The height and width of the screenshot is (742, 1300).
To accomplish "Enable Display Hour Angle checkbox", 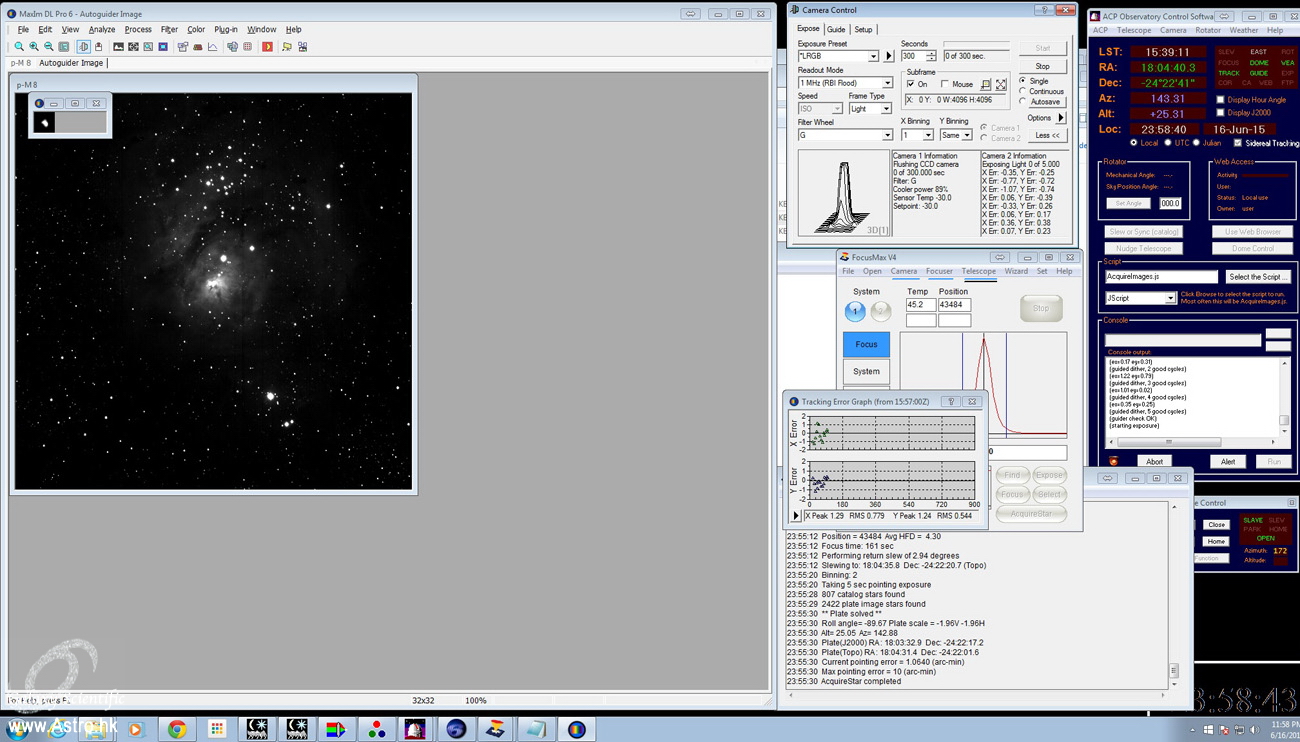I will [1220, 100].
